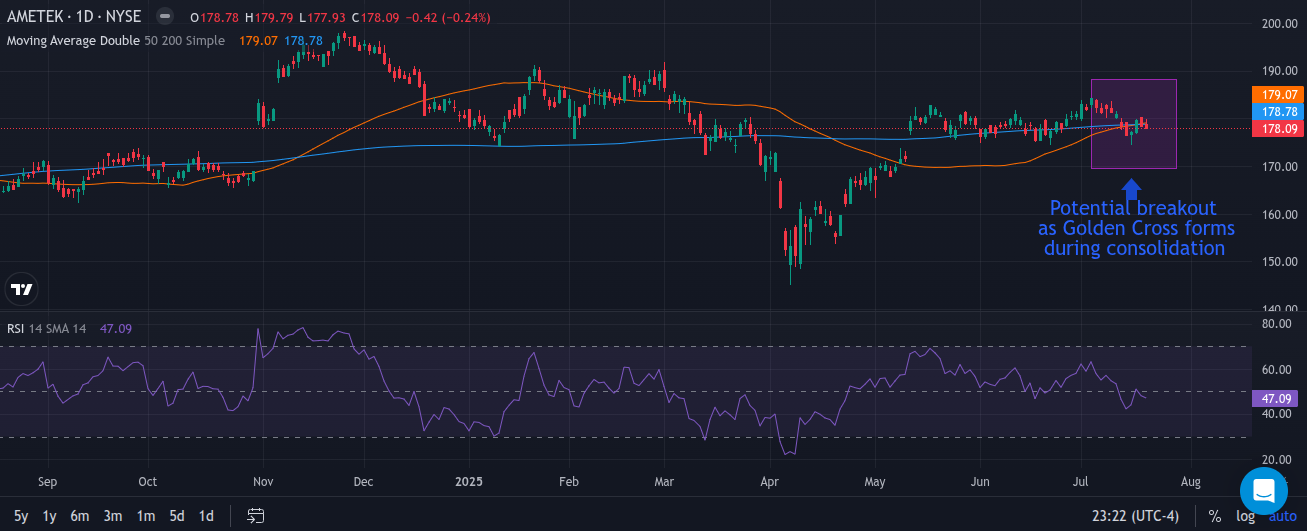Click the 2025 label on time axis

pyautogui.click(x=469, y=481)
